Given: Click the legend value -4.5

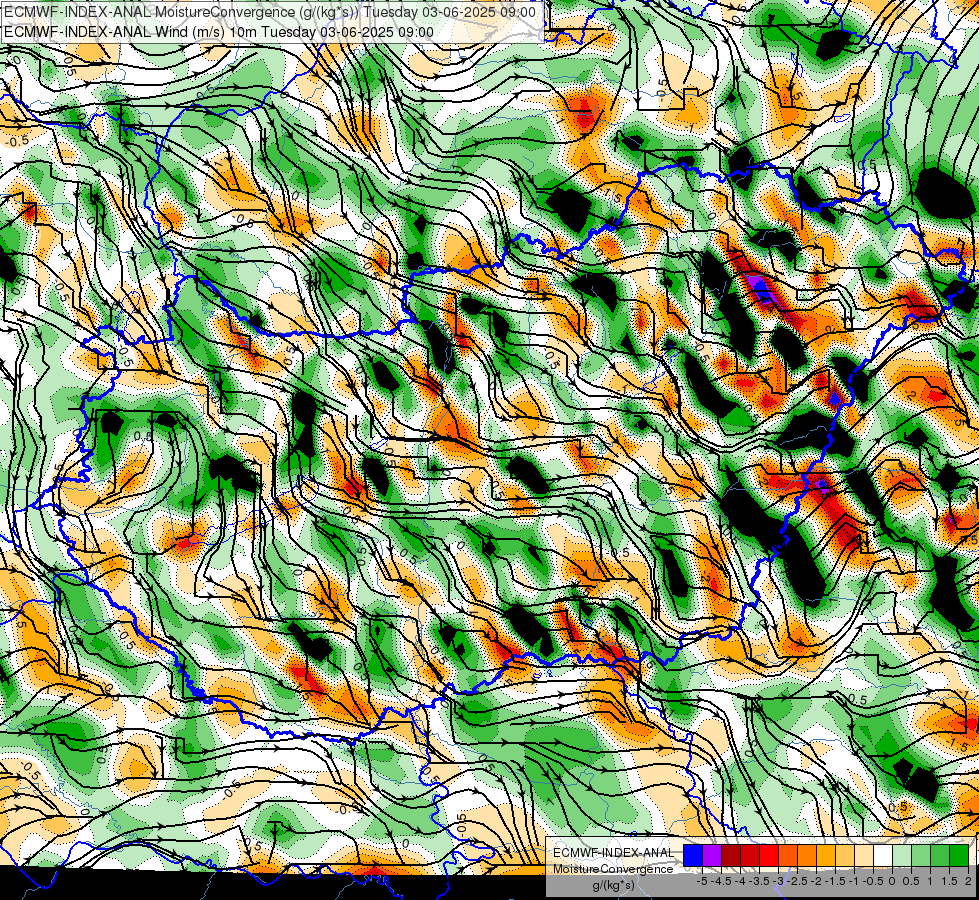Looking at the screenshot, I should click(722, 881).
